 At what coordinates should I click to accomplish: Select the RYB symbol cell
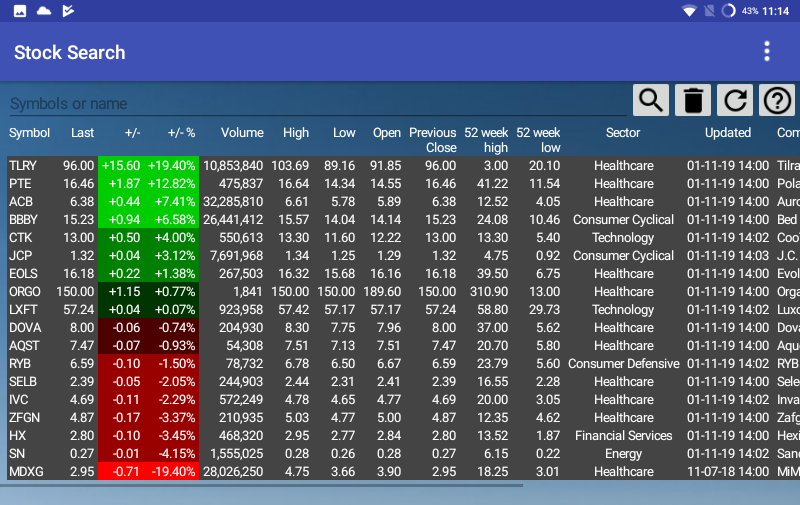click(x=20, y=364)
